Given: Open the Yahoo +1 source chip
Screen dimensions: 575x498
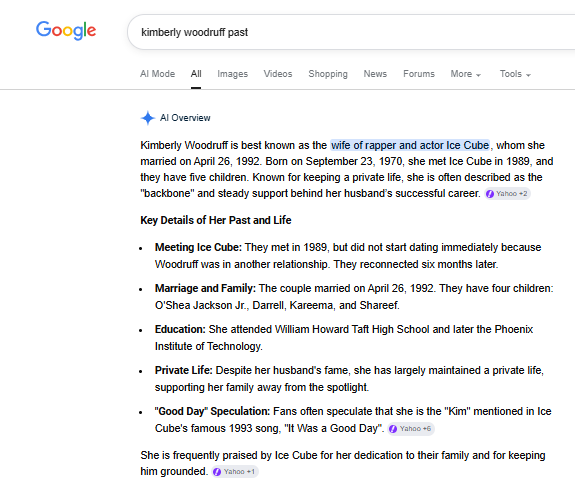Looking at the screenshot, I should [235, 472].
